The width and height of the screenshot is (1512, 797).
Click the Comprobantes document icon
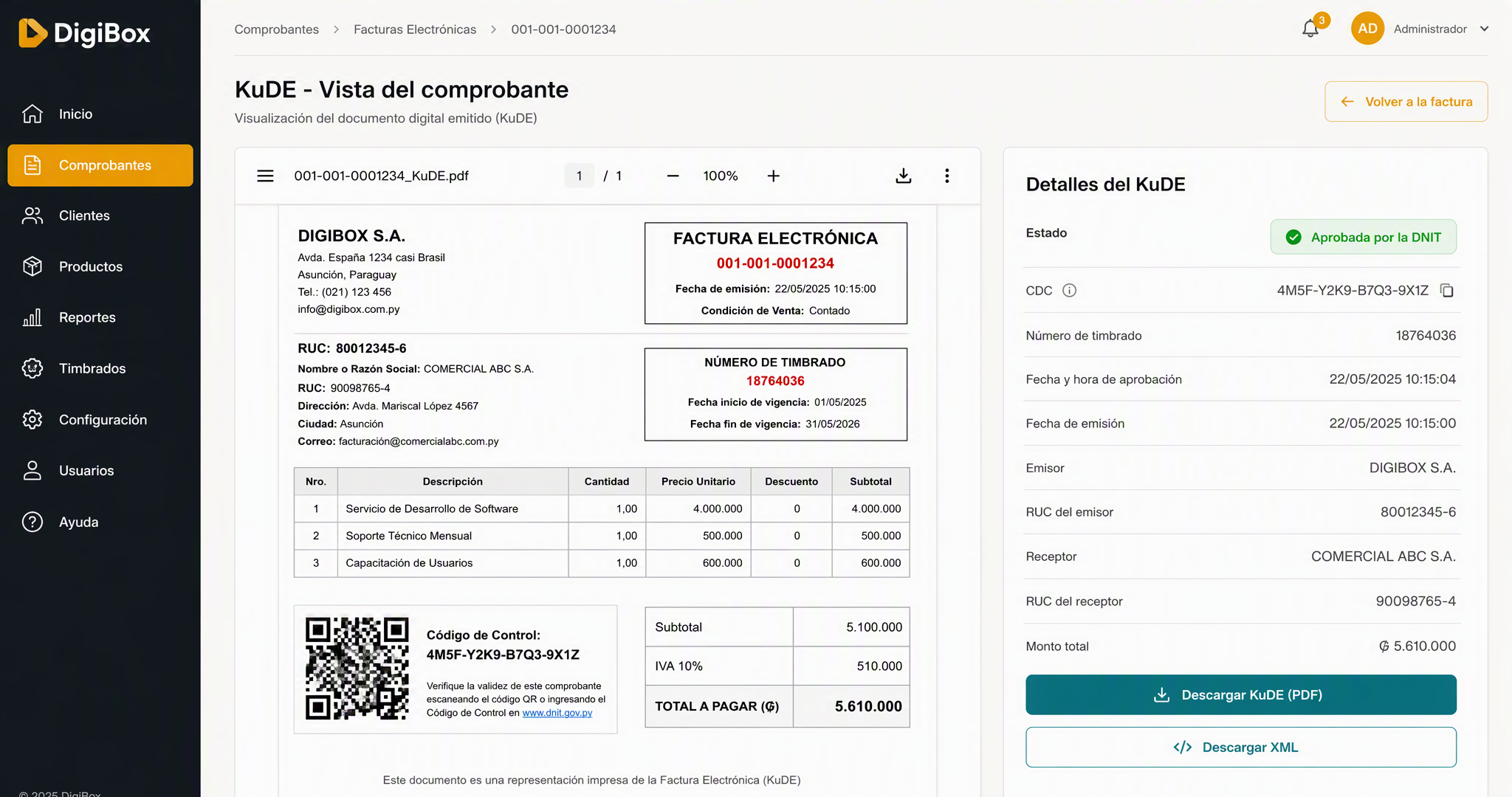pyautogui.click(x=32, y=165)
